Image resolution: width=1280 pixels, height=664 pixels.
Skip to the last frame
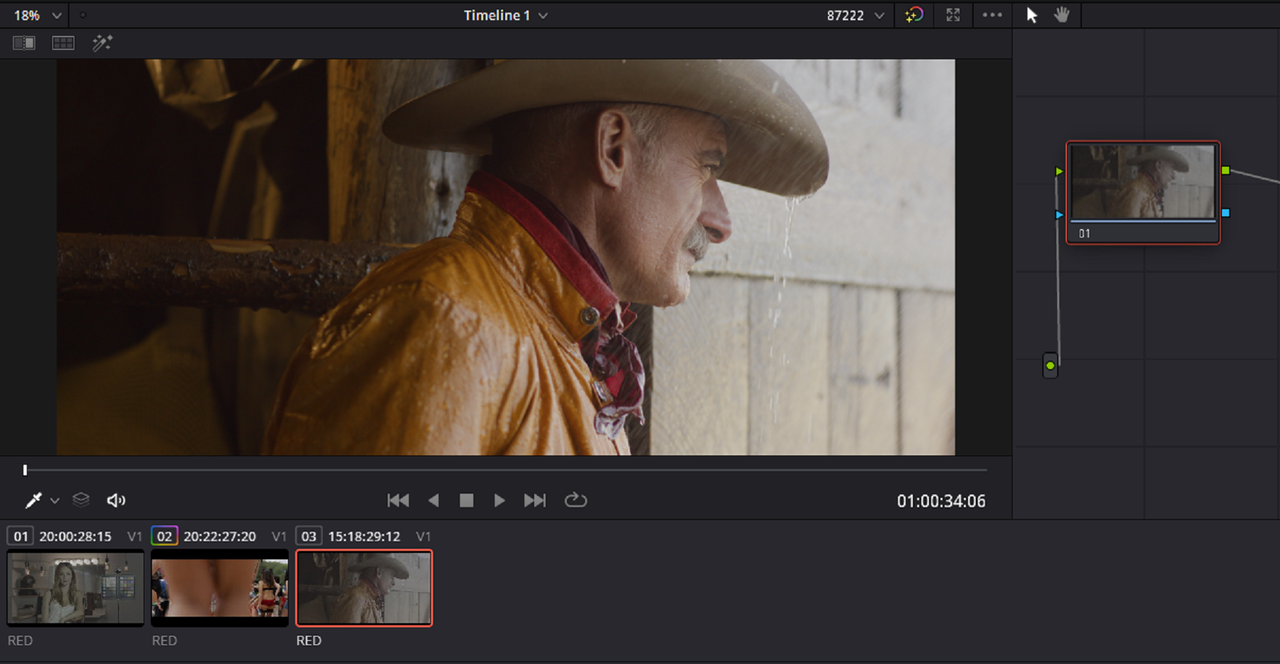(535, 500)
